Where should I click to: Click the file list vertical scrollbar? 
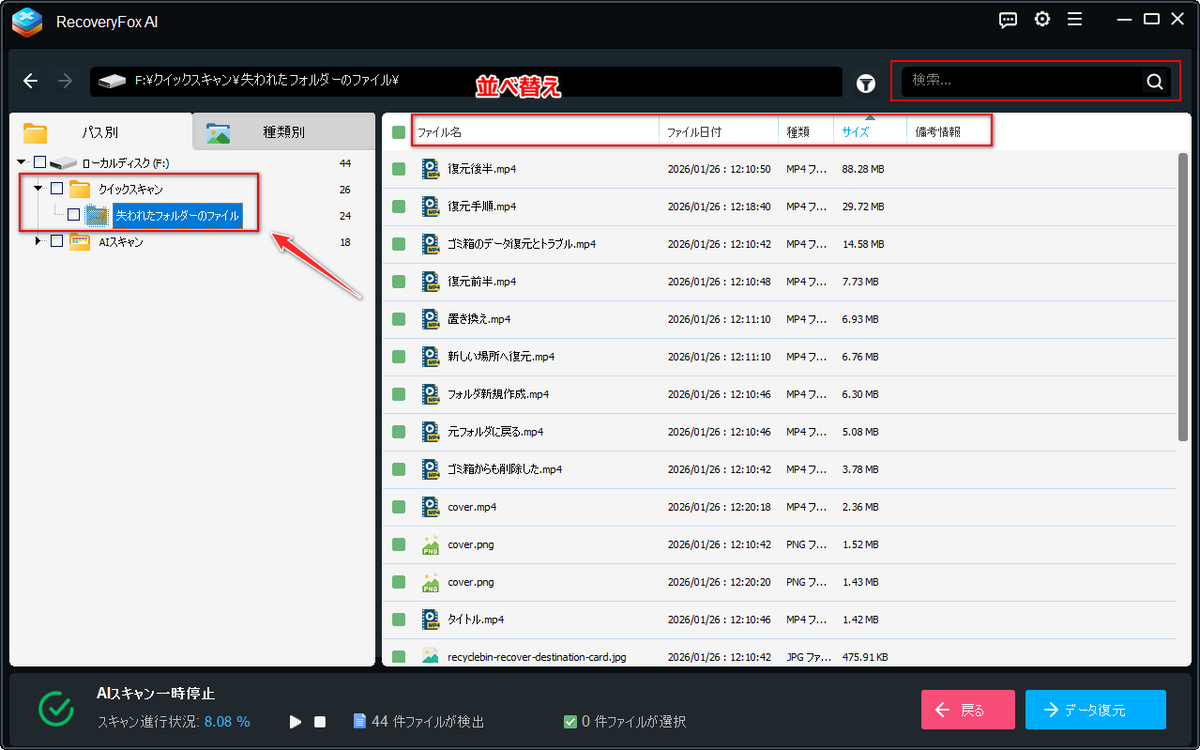point(1183,297)
